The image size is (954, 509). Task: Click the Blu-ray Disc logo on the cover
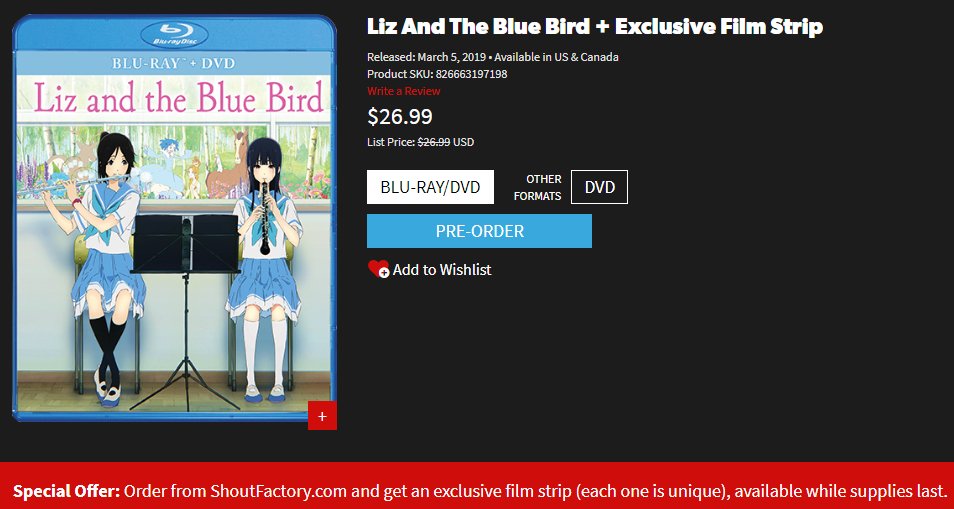click(174, 34)
